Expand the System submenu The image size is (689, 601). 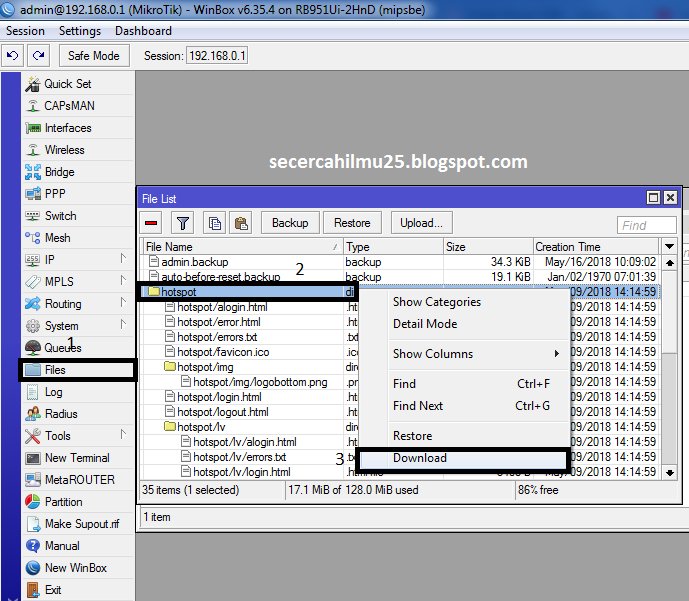[123, 325]
